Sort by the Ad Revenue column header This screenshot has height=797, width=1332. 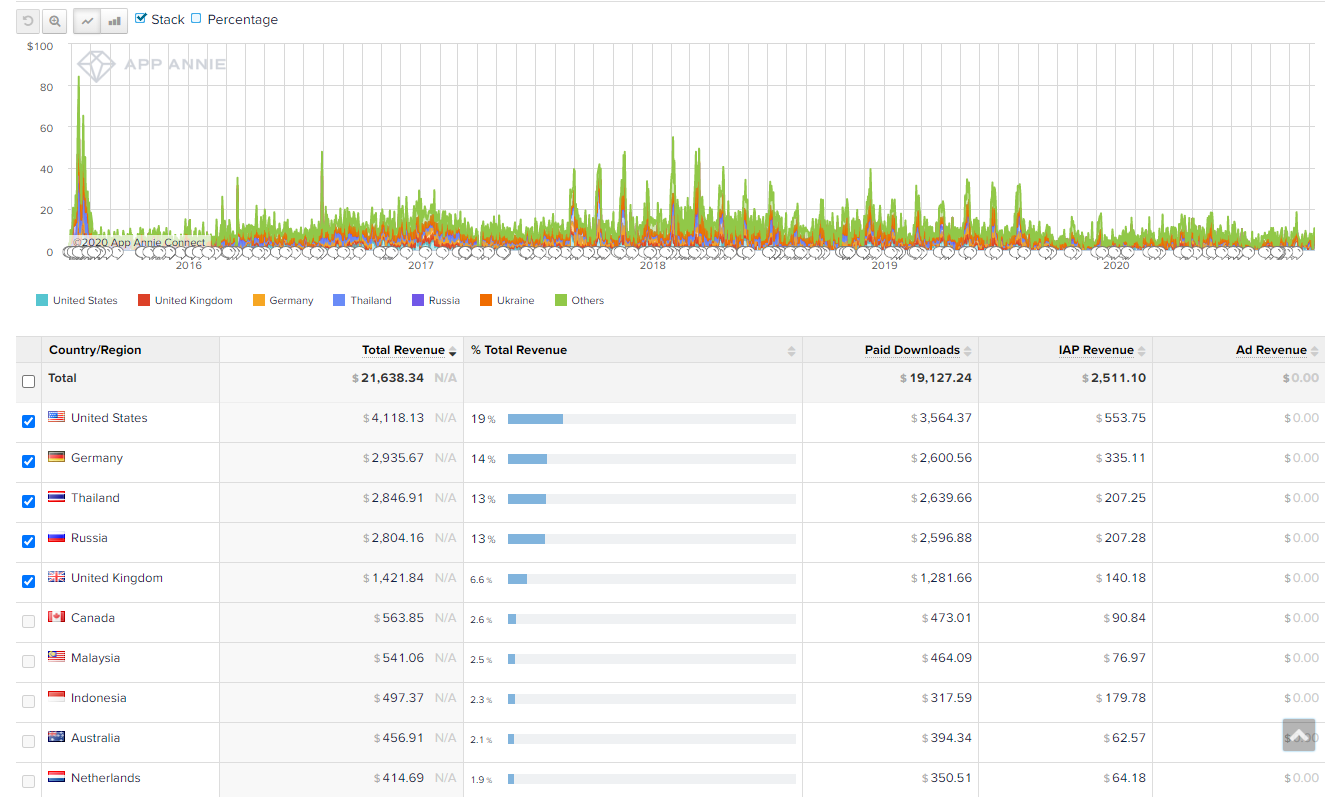coord(1271,350)
